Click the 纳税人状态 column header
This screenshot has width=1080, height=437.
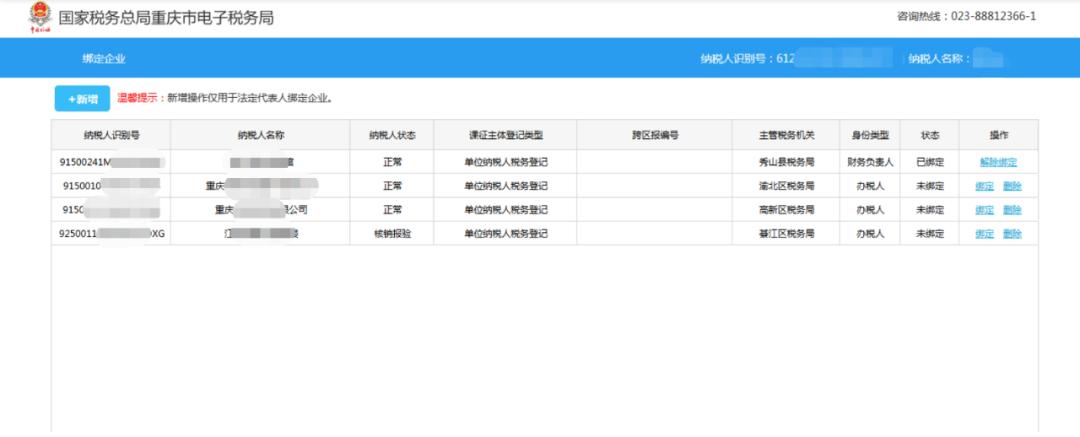click(x=392, y=135)
